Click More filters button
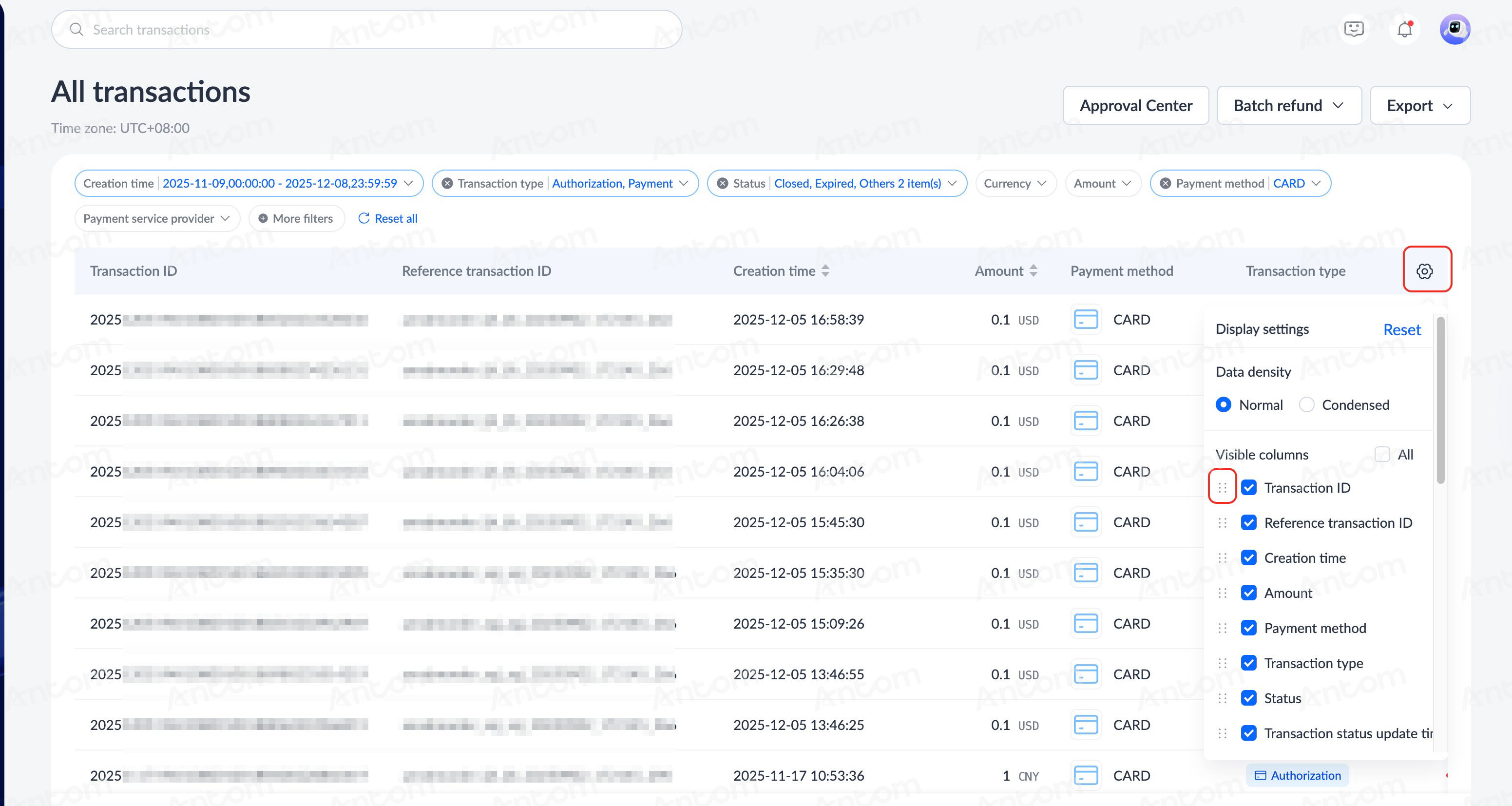Screen dimensions: 1512x806 [296, 218]
